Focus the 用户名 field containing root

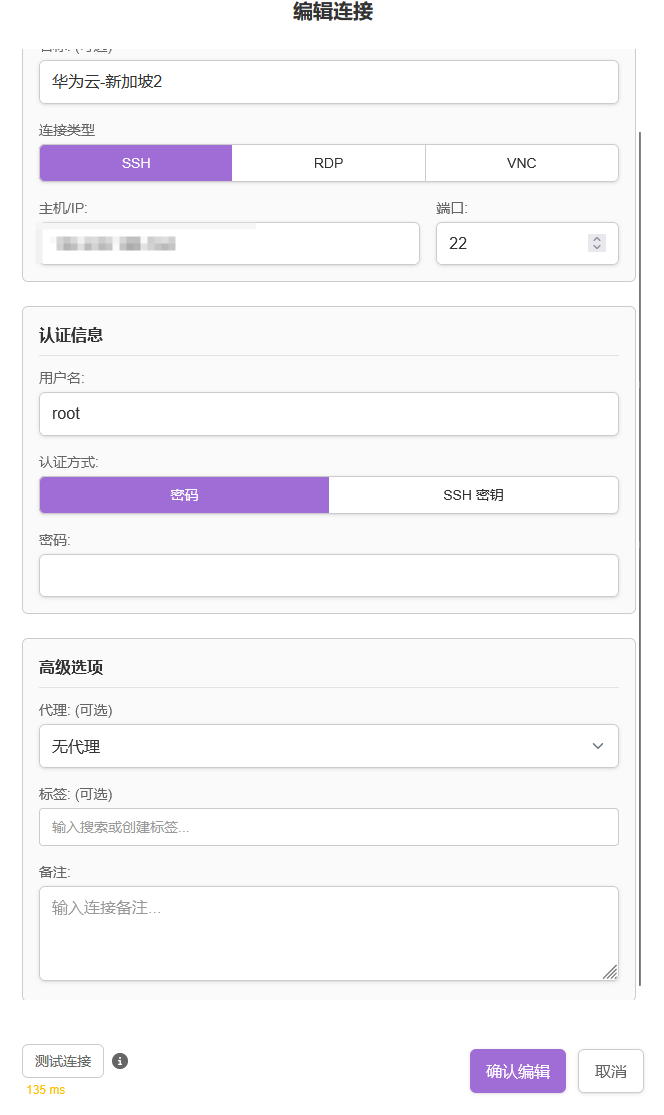click(x=328, y=414)
